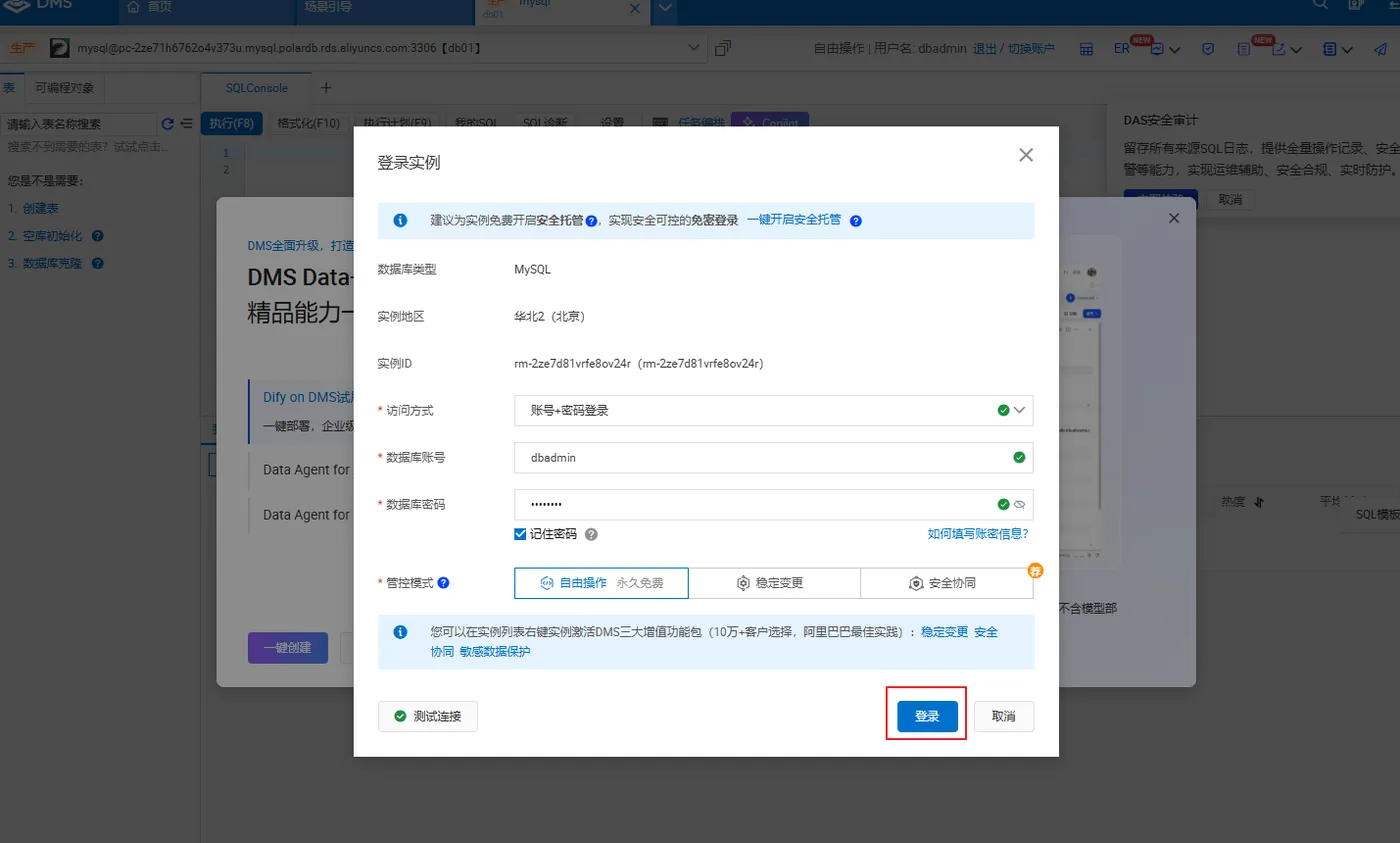Click the 退出 logout link

click(x=985, y=48)
